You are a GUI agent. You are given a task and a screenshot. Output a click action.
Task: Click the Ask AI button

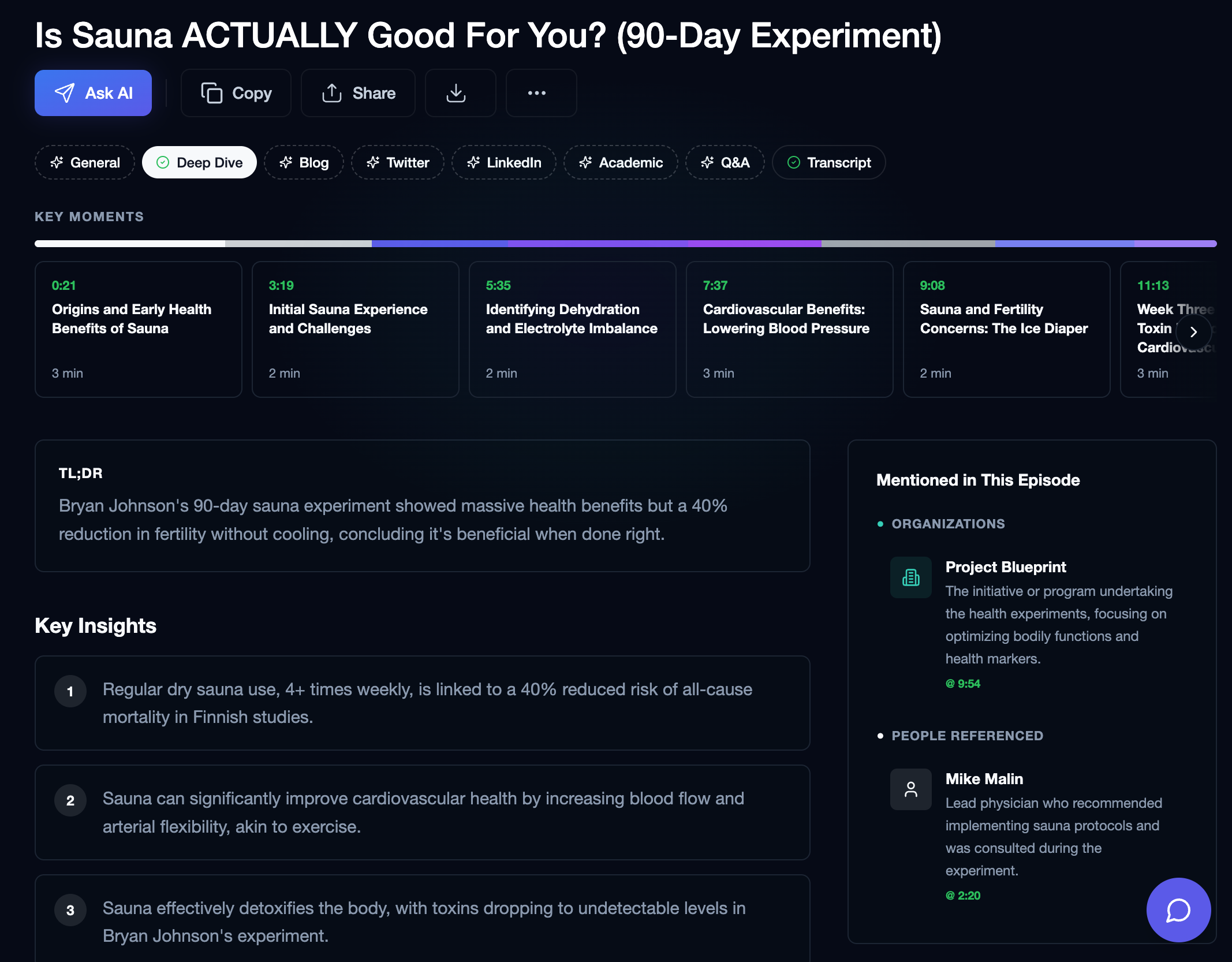93,93
